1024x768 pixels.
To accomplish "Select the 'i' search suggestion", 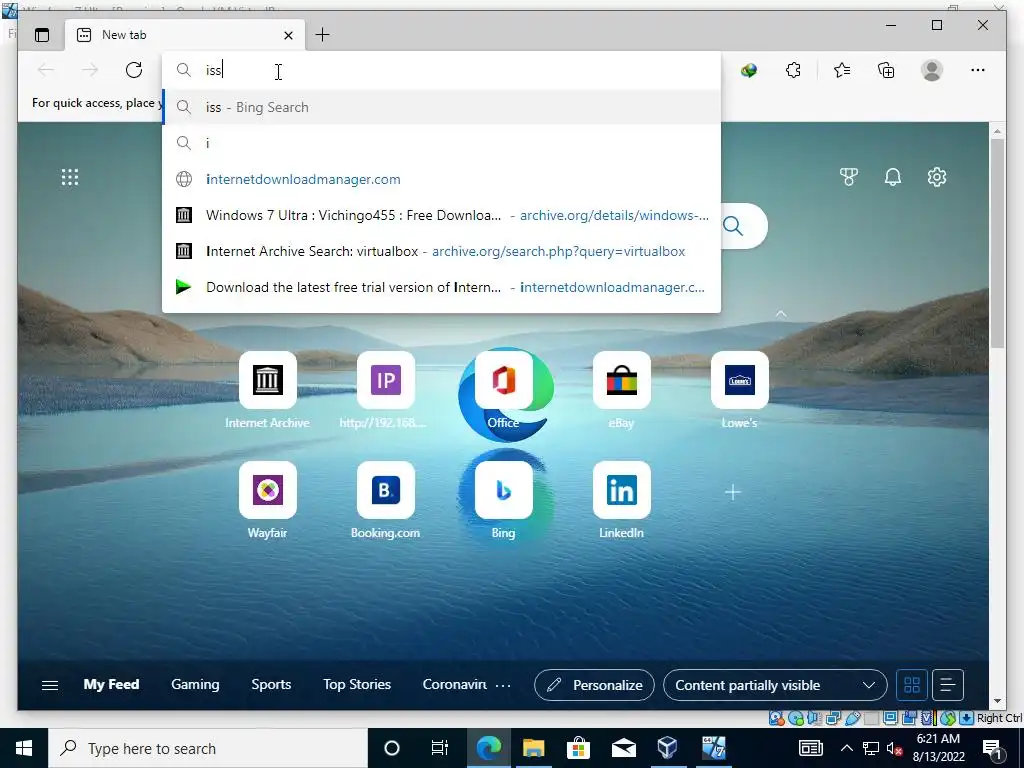I will point(441,143).
